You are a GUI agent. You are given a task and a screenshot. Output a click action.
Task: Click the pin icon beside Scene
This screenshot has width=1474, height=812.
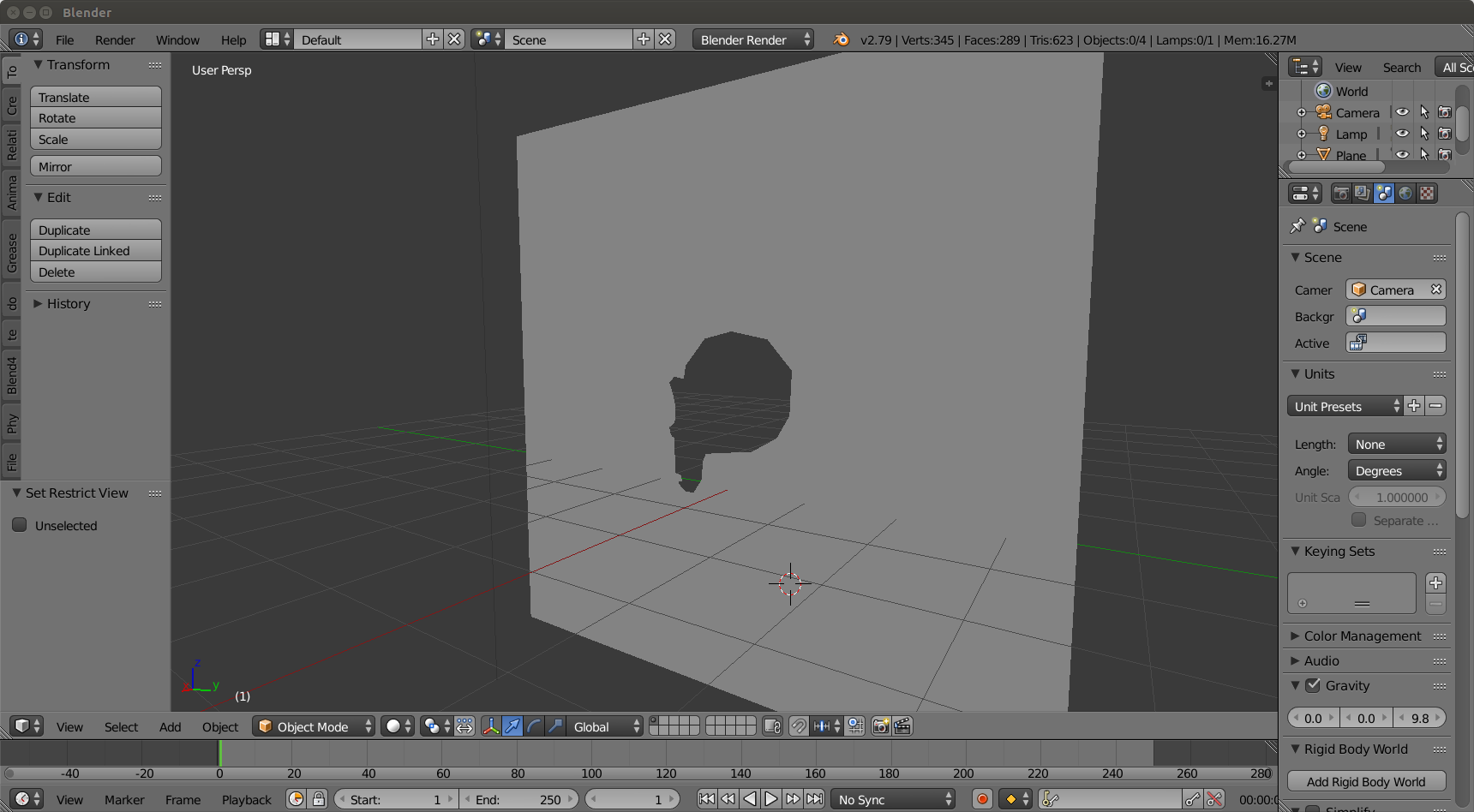(x=1297, y=226)
